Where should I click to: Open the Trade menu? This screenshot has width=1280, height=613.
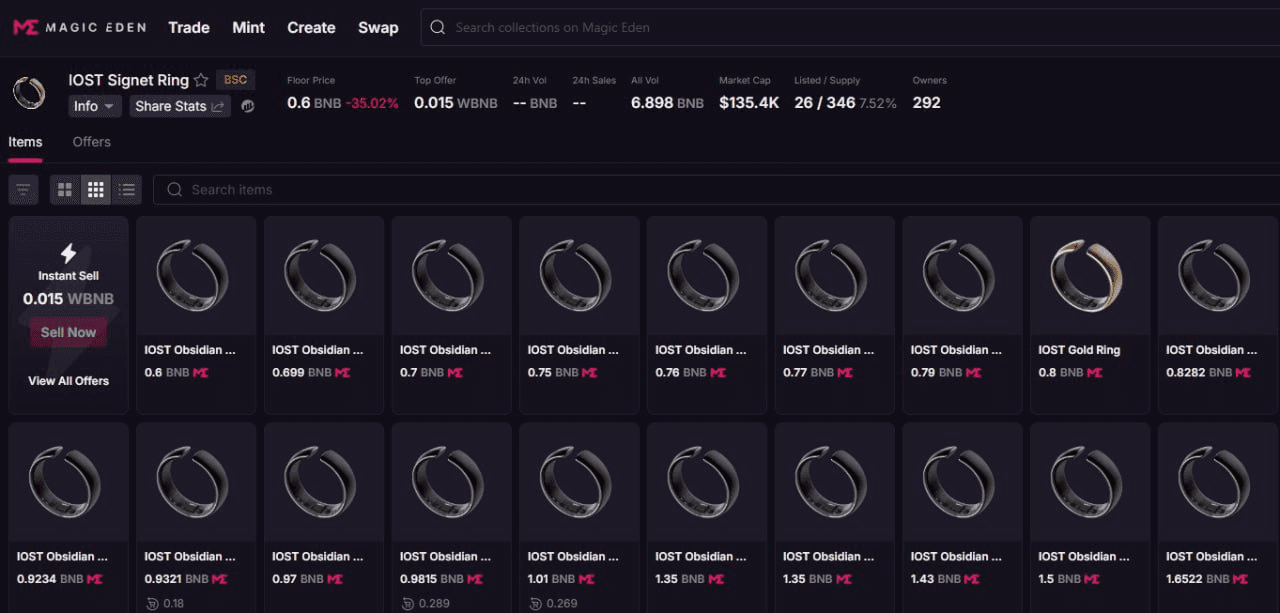tap(189, 27)
